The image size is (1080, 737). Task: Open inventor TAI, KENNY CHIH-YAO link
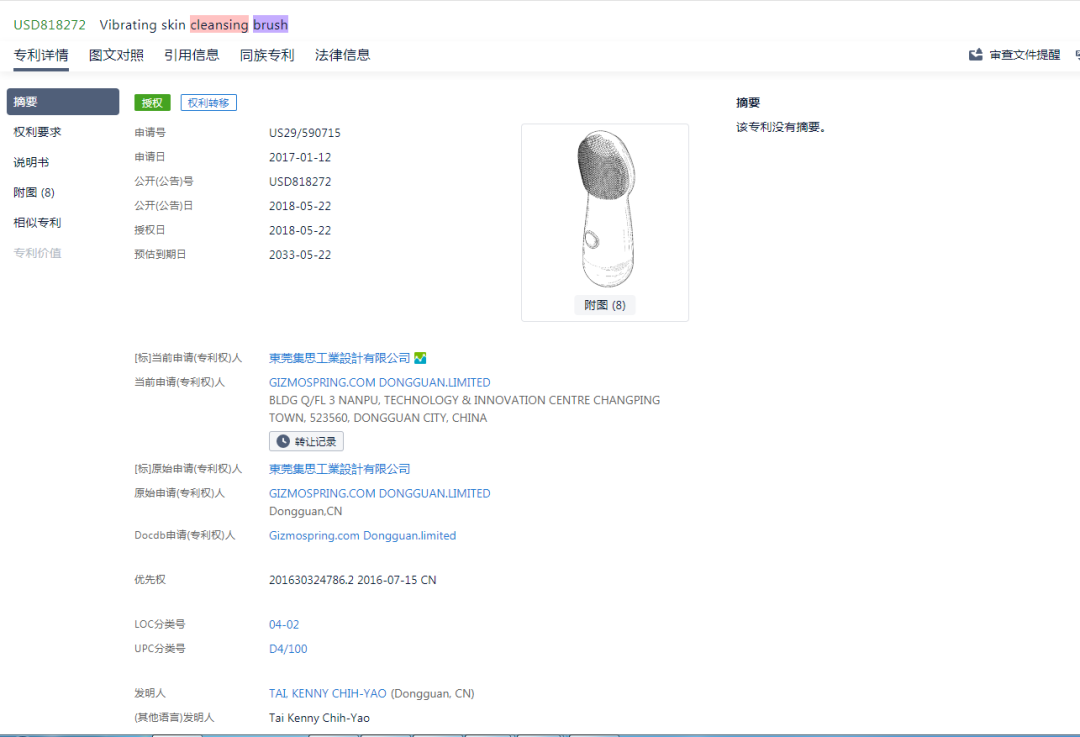328,694
